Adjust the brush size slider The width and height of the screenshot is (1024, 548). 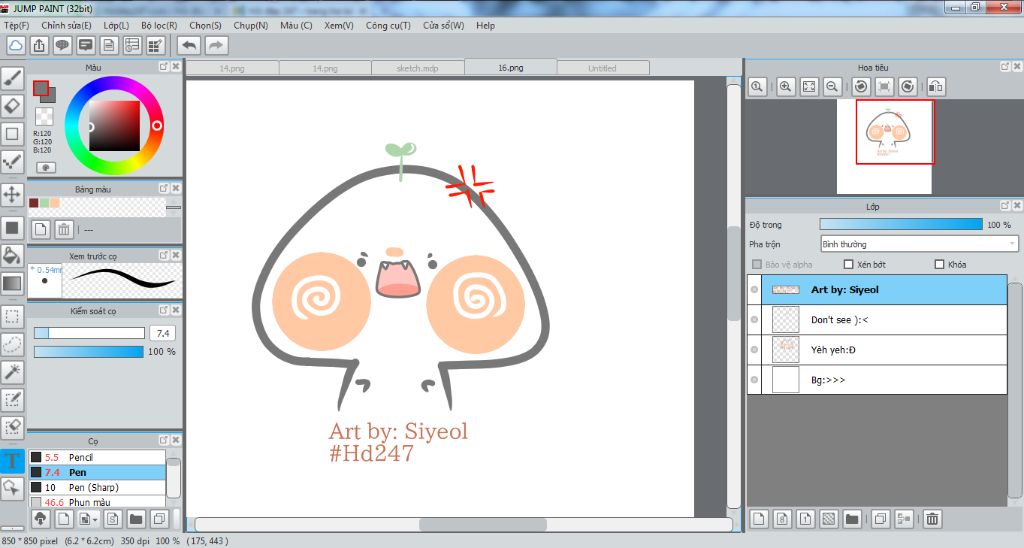tap(89, 333)
